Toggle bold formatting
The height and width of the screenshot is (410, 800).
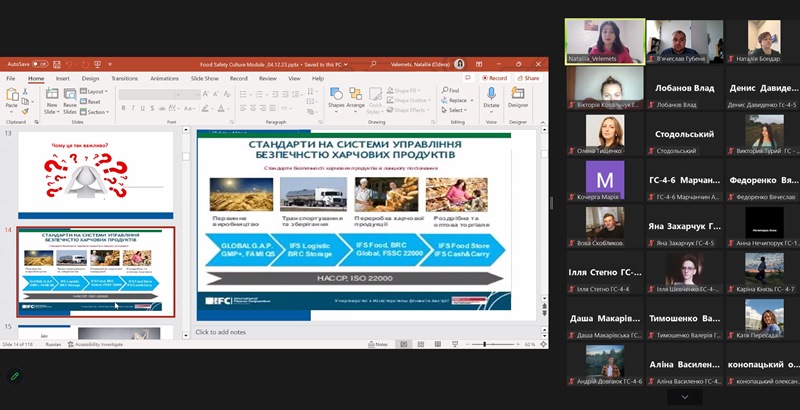click(124, 108)
